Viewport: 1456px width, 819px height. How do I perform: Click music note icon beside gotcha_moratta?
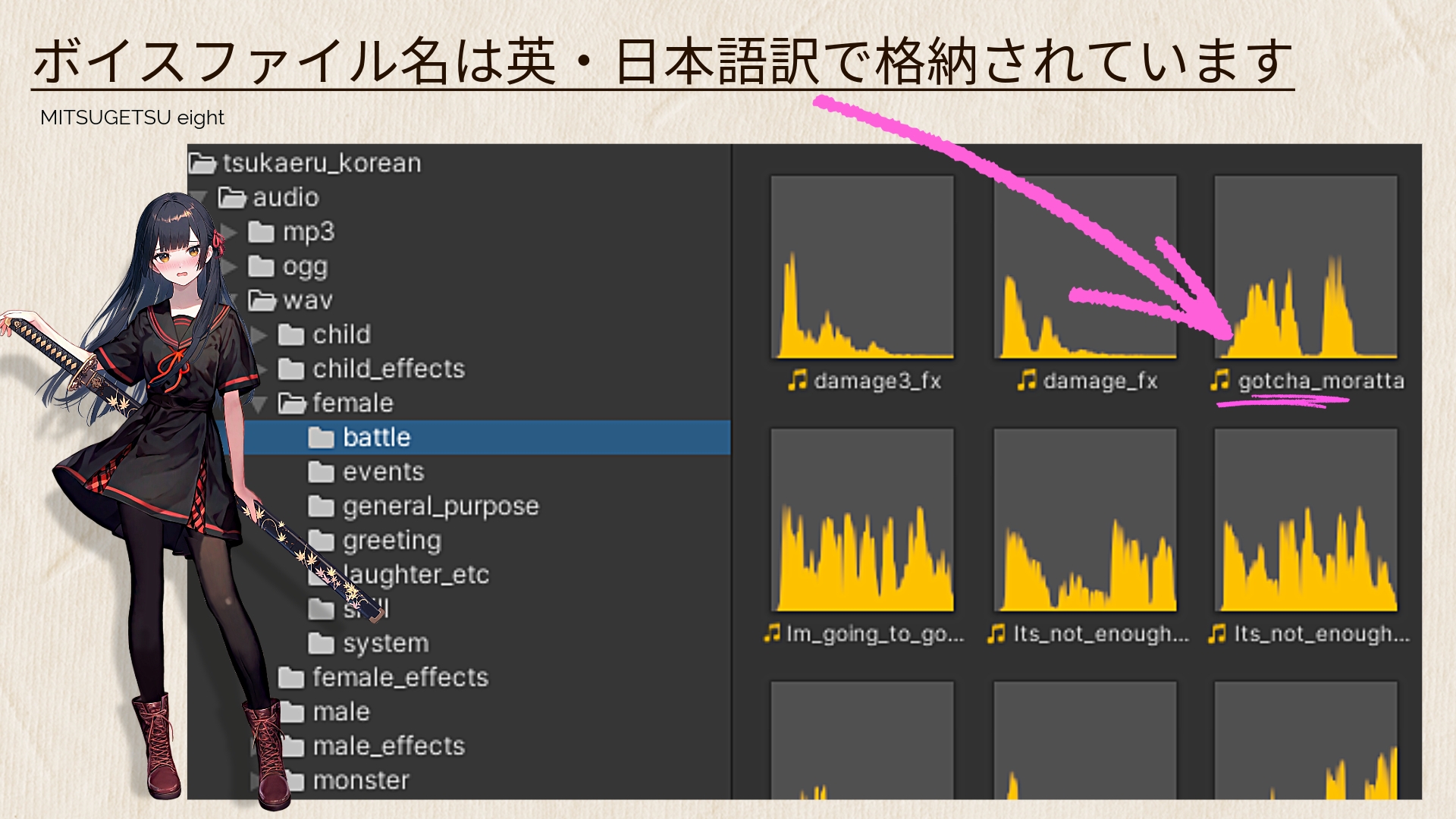click(1220, 380)
